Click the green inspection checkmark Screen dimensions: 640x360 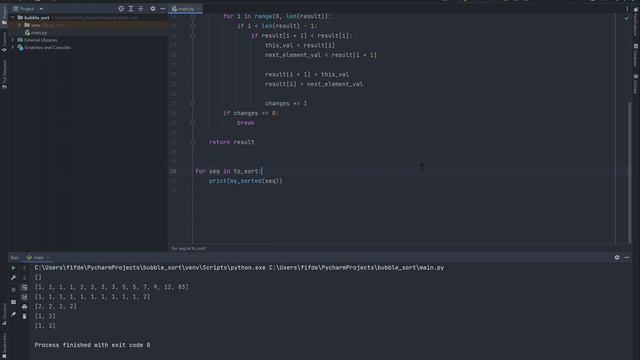[x=627, y=18]
